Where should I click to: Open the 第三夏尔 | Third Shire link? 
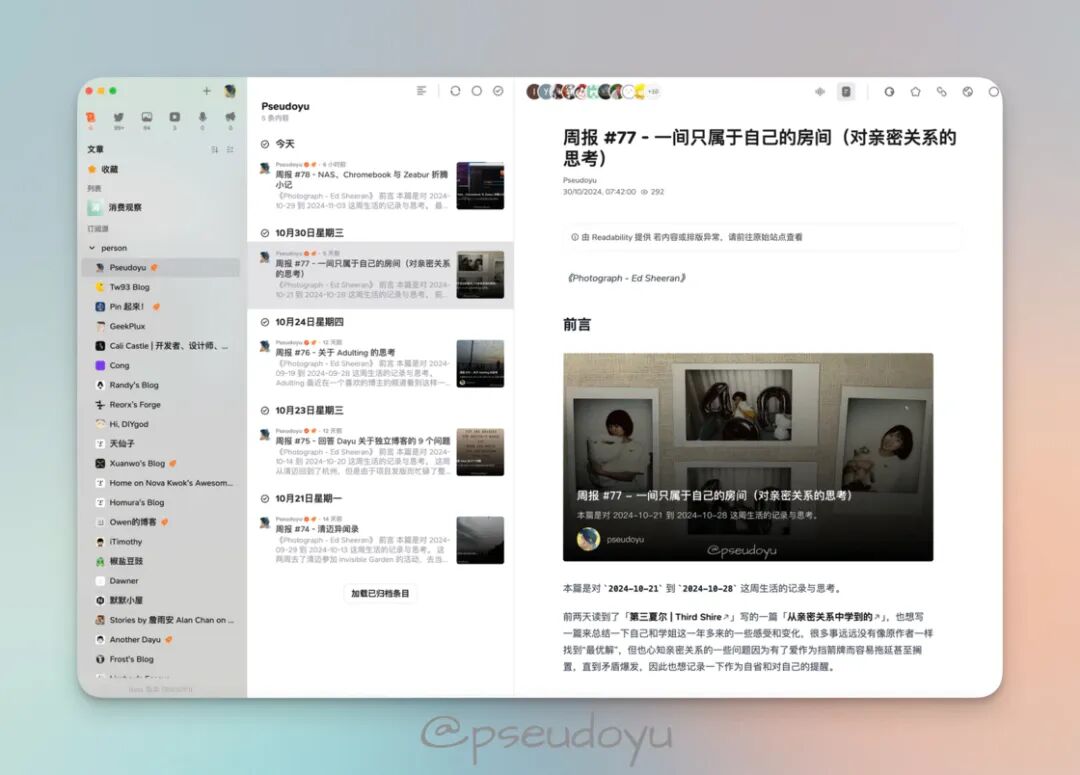(678, 617)
